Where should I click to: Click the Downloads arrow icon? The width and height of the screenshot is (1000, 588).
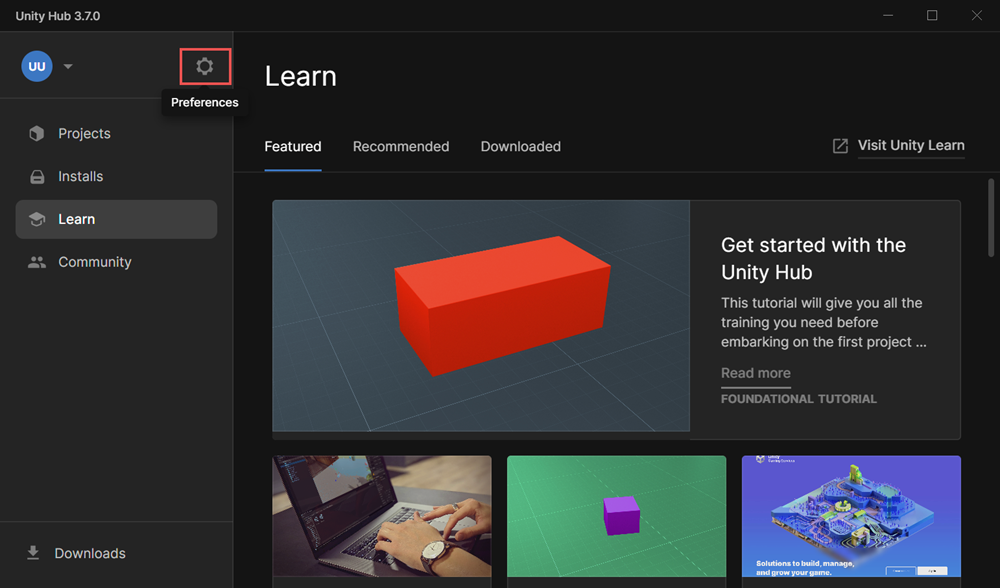(x=33, y=553)
